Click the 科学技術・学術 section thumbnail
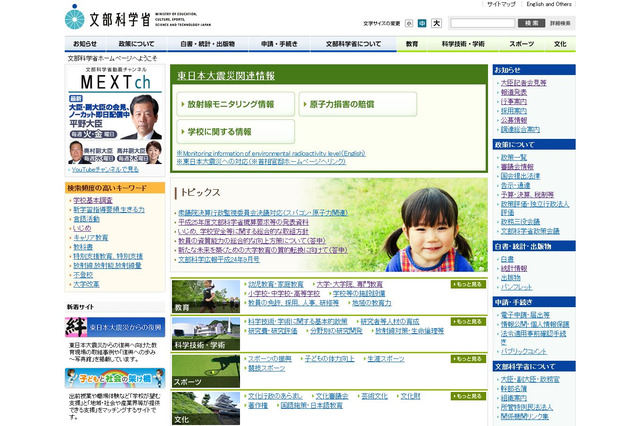640x426 pixels. tap(206, 334)
